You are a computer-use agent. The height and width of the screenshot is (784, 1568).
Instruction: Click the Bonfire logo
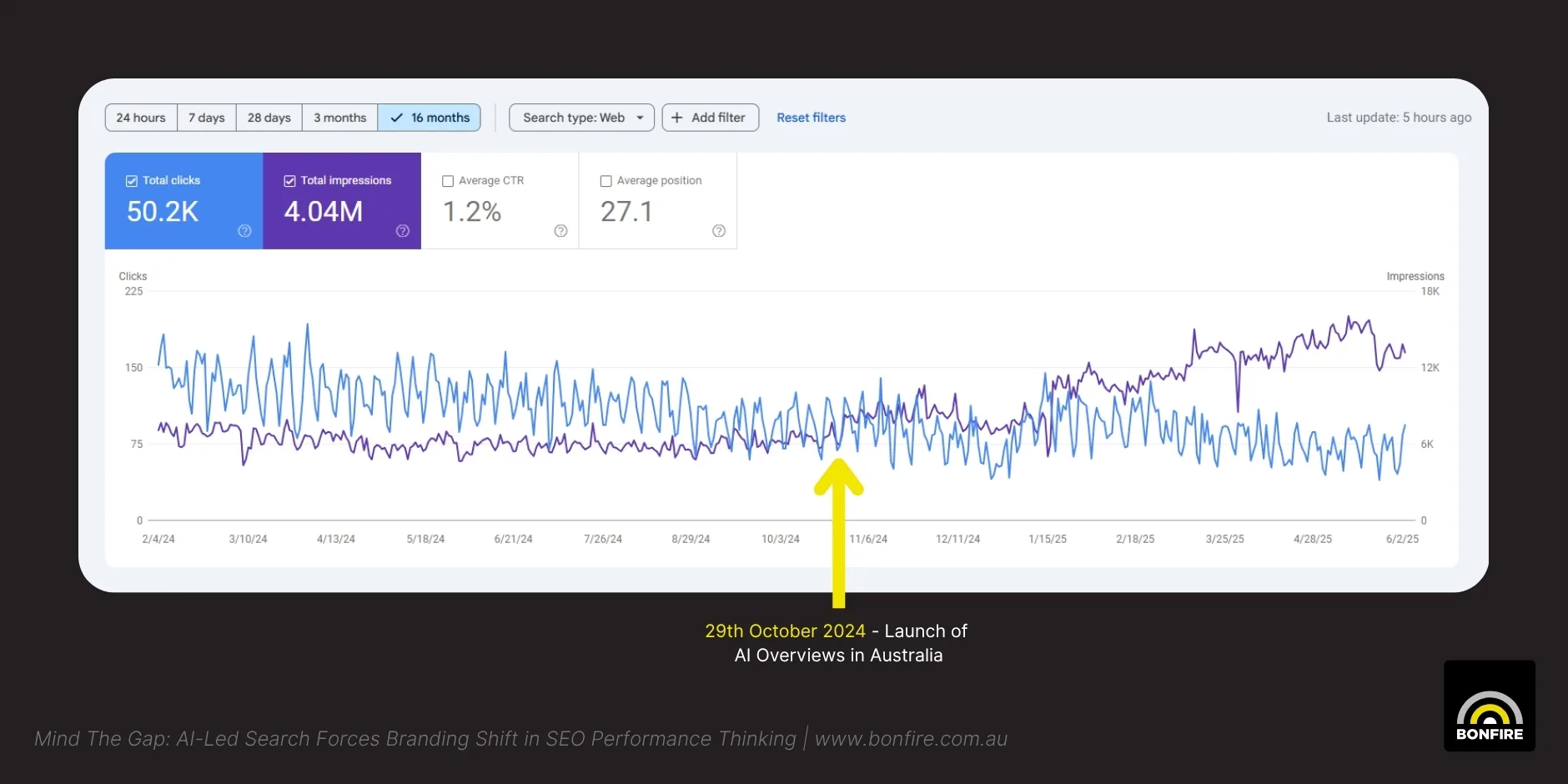1489,706
